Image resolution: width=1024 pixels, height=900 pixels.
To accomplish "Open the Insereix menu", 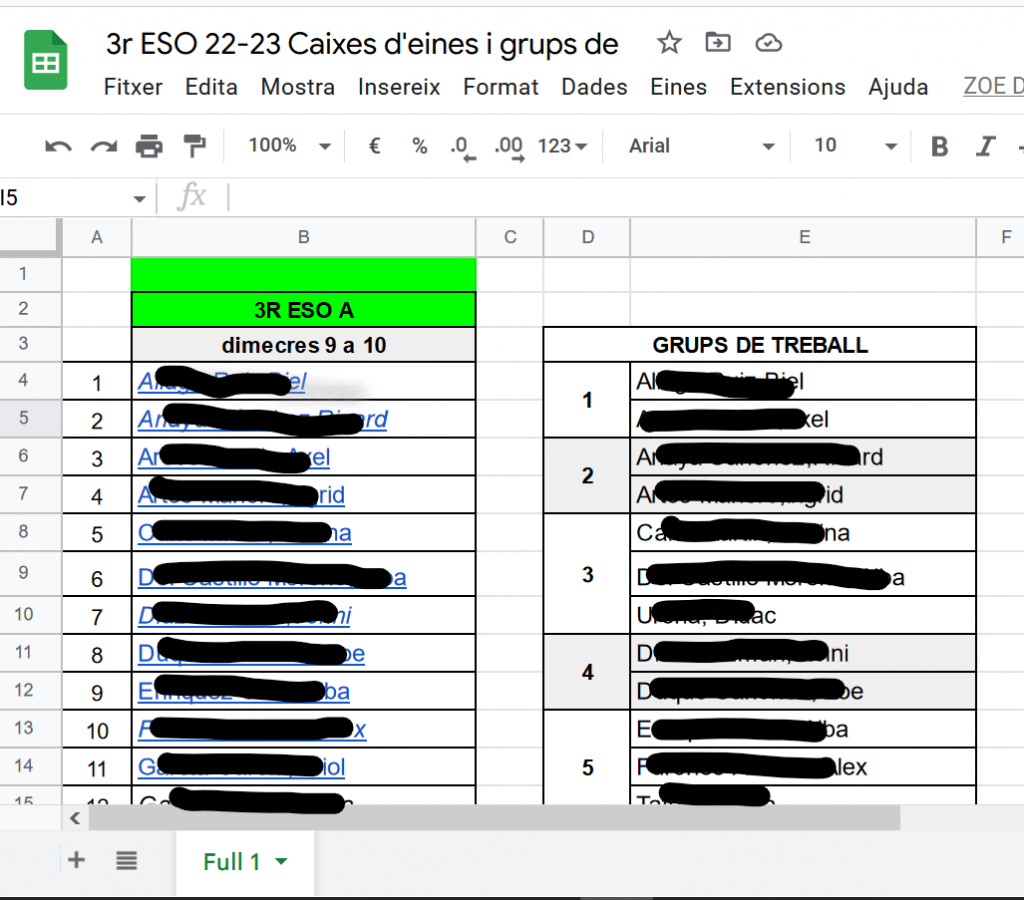I will pos(399,87).
